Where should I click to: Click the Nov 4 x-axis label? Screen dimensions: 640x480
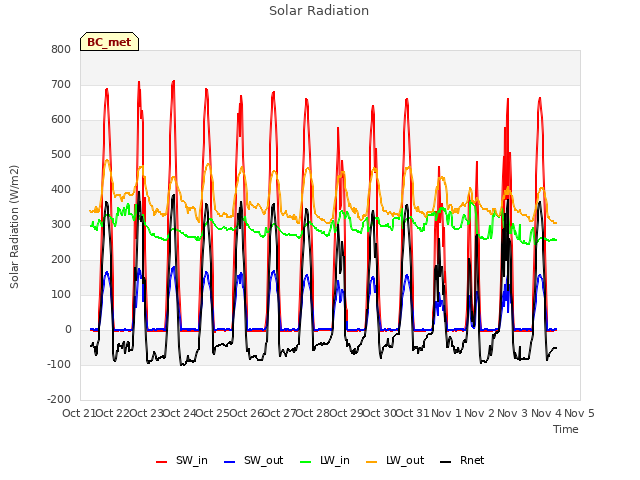(546, 413)
